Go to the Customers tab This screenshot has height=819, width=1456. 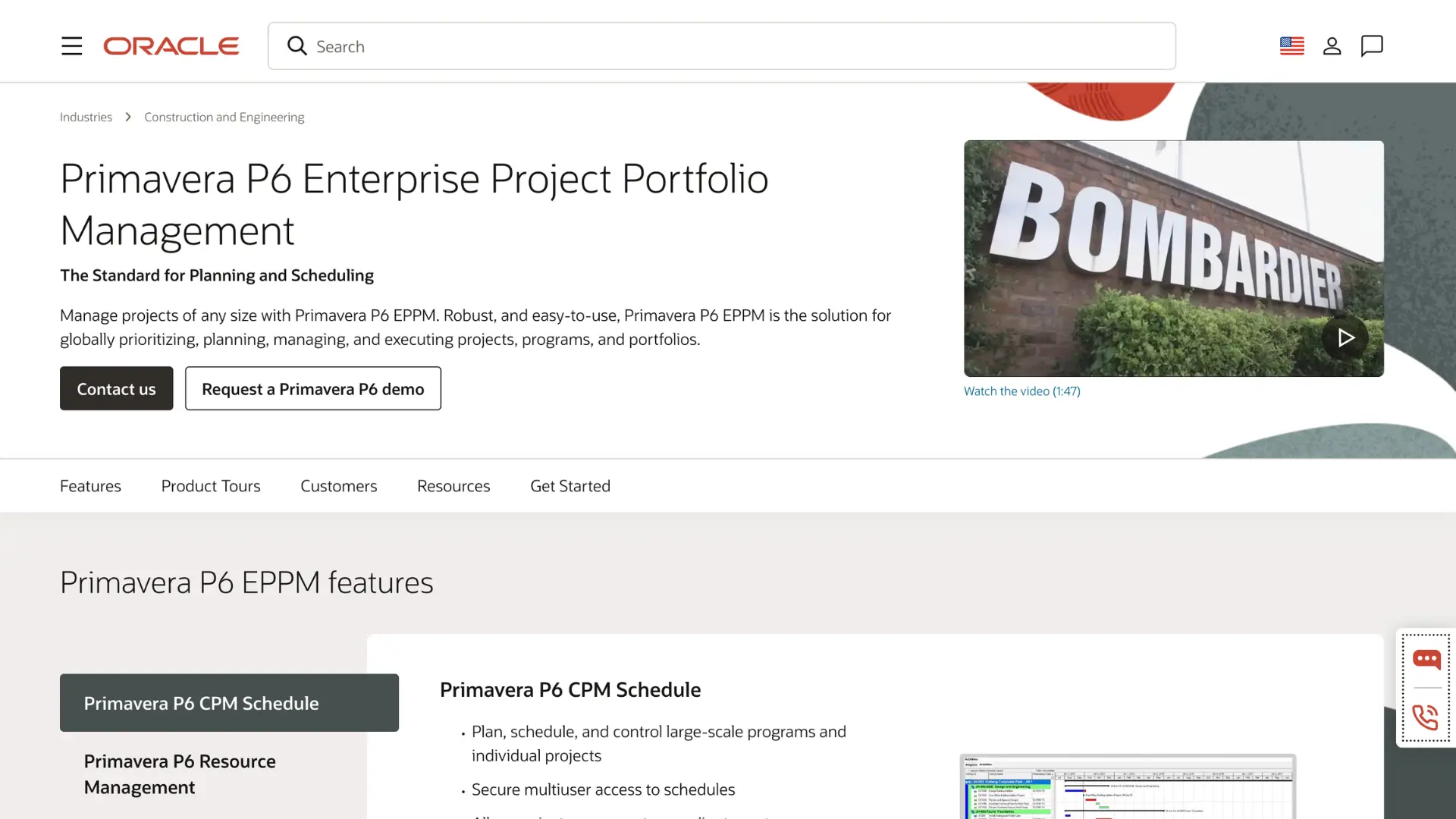pos(338,486)
